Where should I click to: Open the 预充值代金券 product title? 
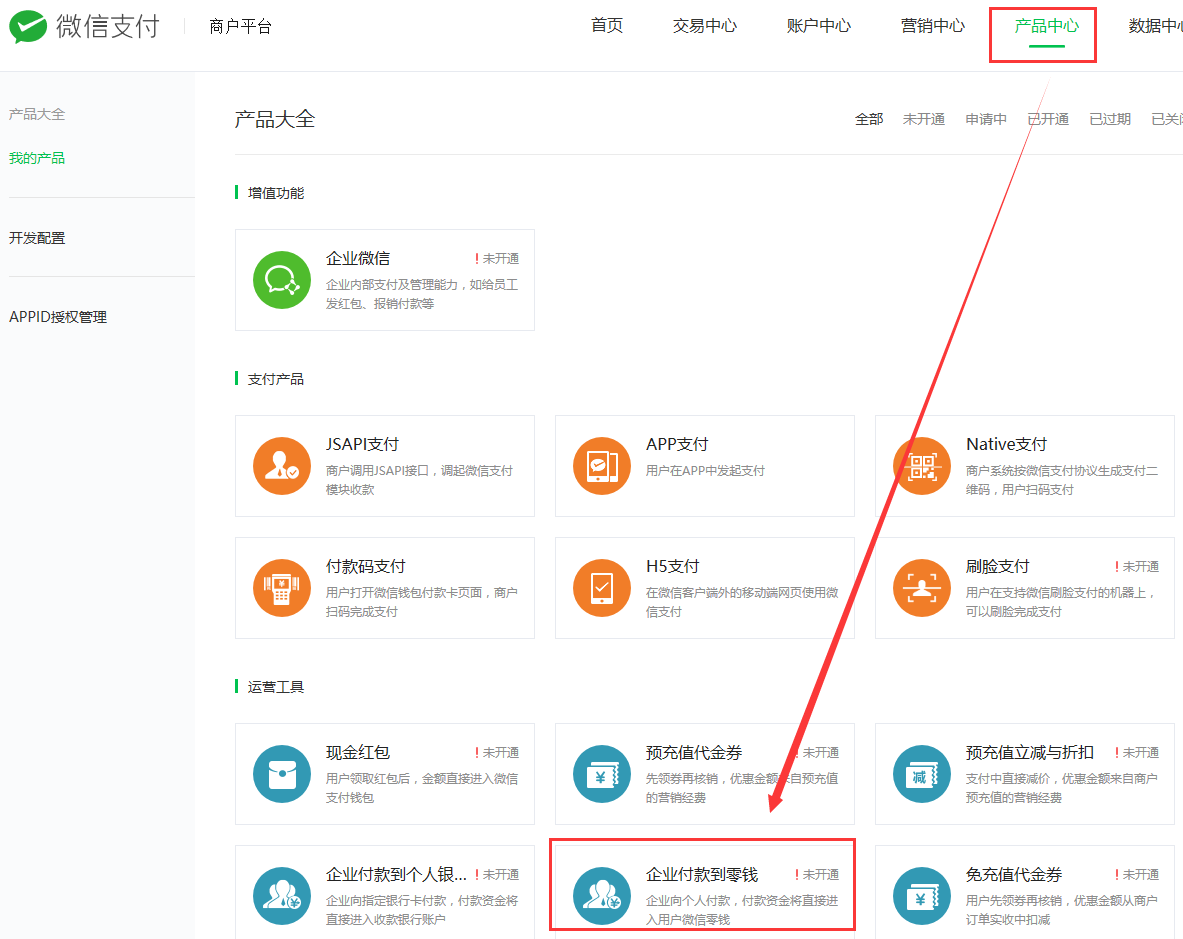(x=694, y=753)
